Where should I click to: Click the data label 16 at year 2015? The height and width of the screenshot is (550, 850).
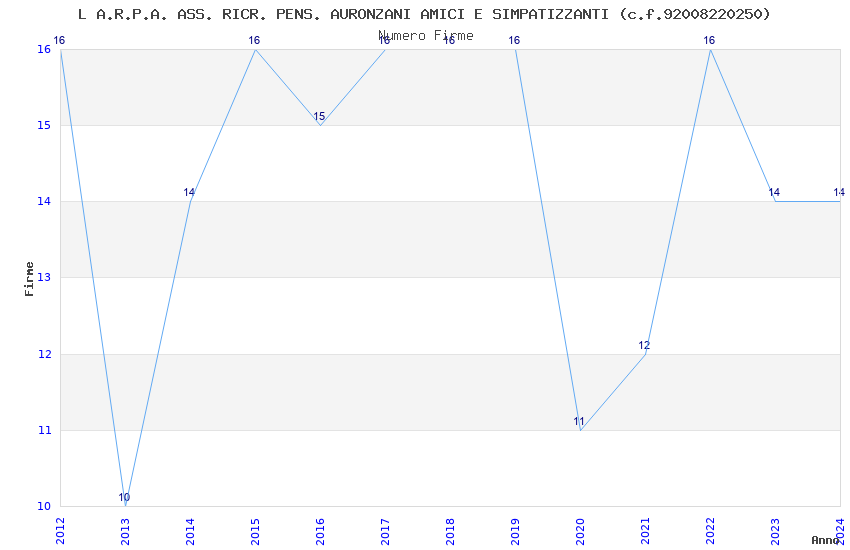(x=254, y=40)
